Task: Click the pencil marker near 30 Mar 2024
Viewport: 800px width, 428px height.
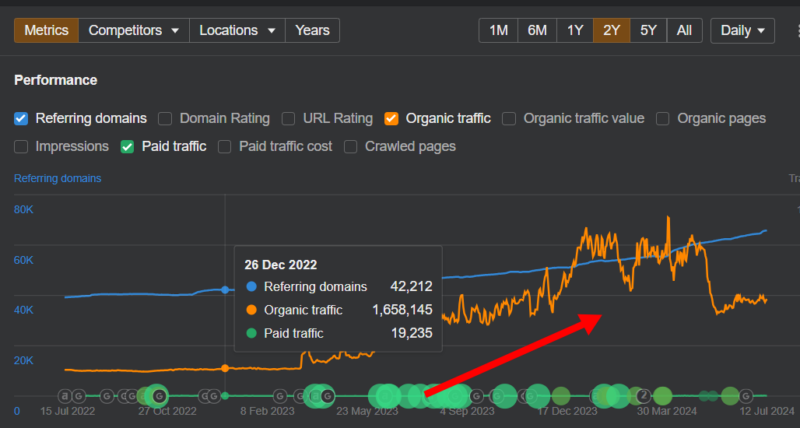Action: [x=645, y=395]
